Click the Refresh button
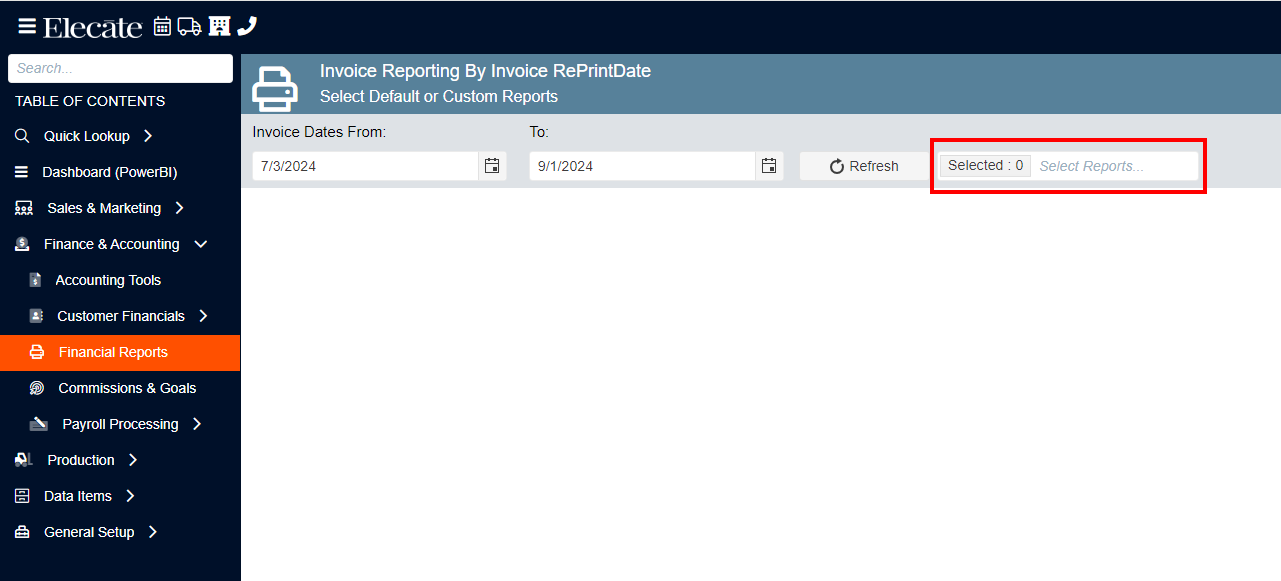Viewport: 1281px width, 581px height. coord(865,166)
